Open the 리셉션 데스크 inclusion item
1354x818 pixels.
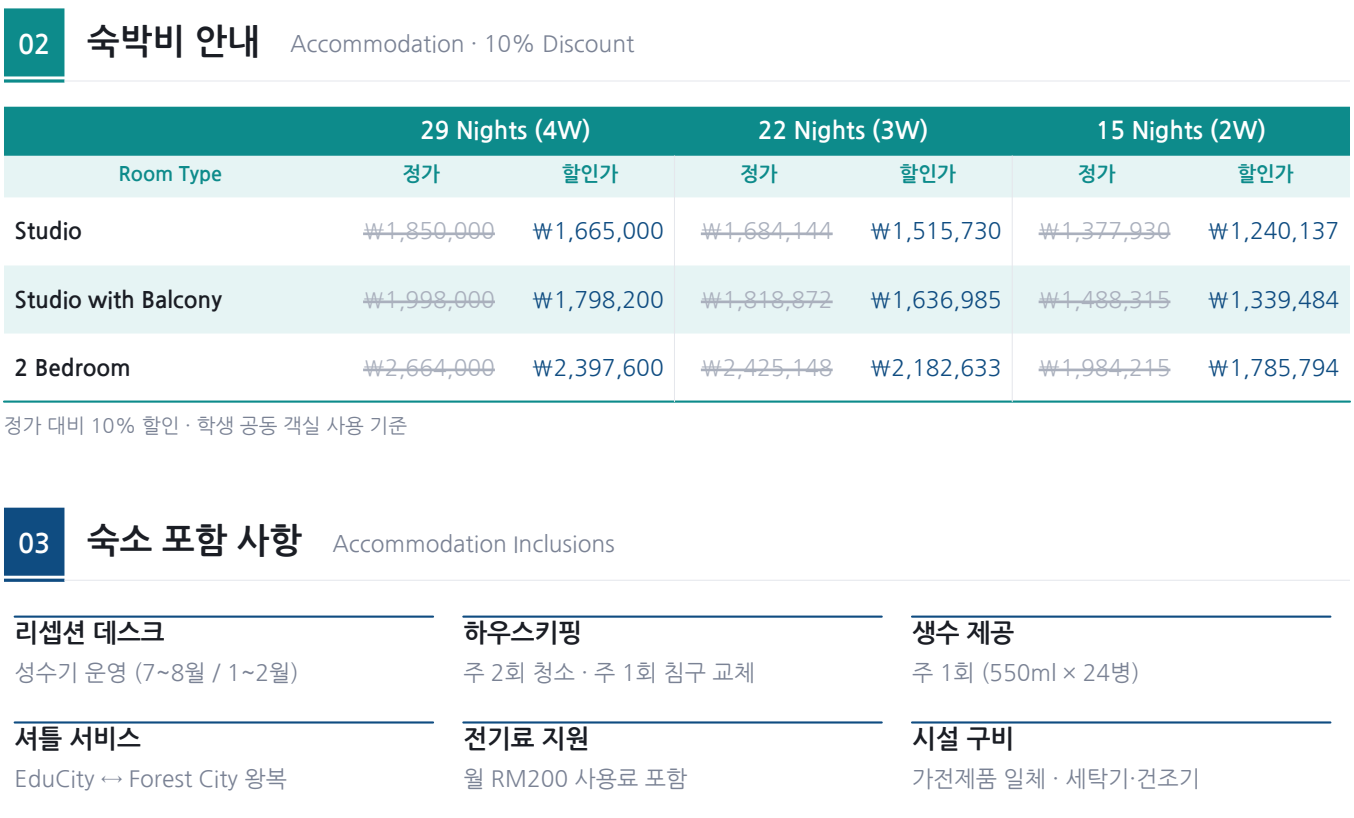pyautogui.click(x=224, y=651)
